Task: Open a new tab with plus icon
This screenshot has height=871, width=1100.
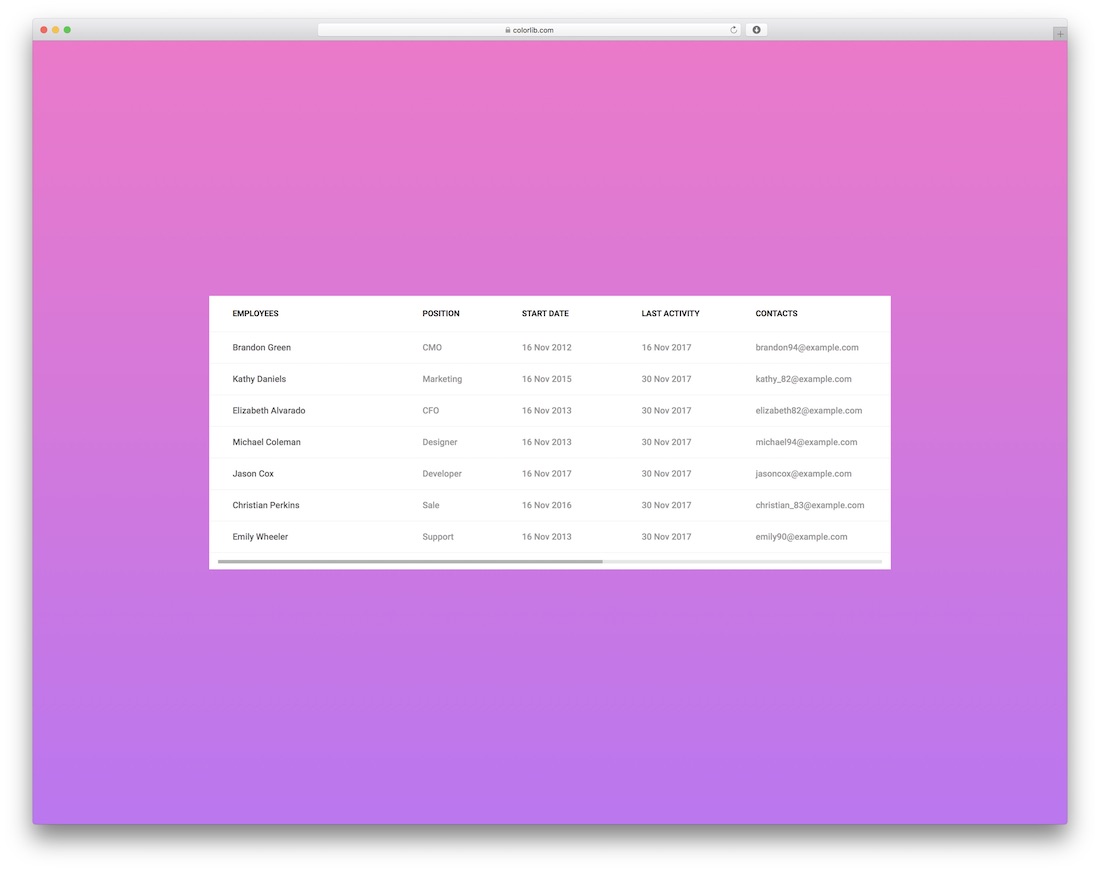Action: click(1060, 34)
